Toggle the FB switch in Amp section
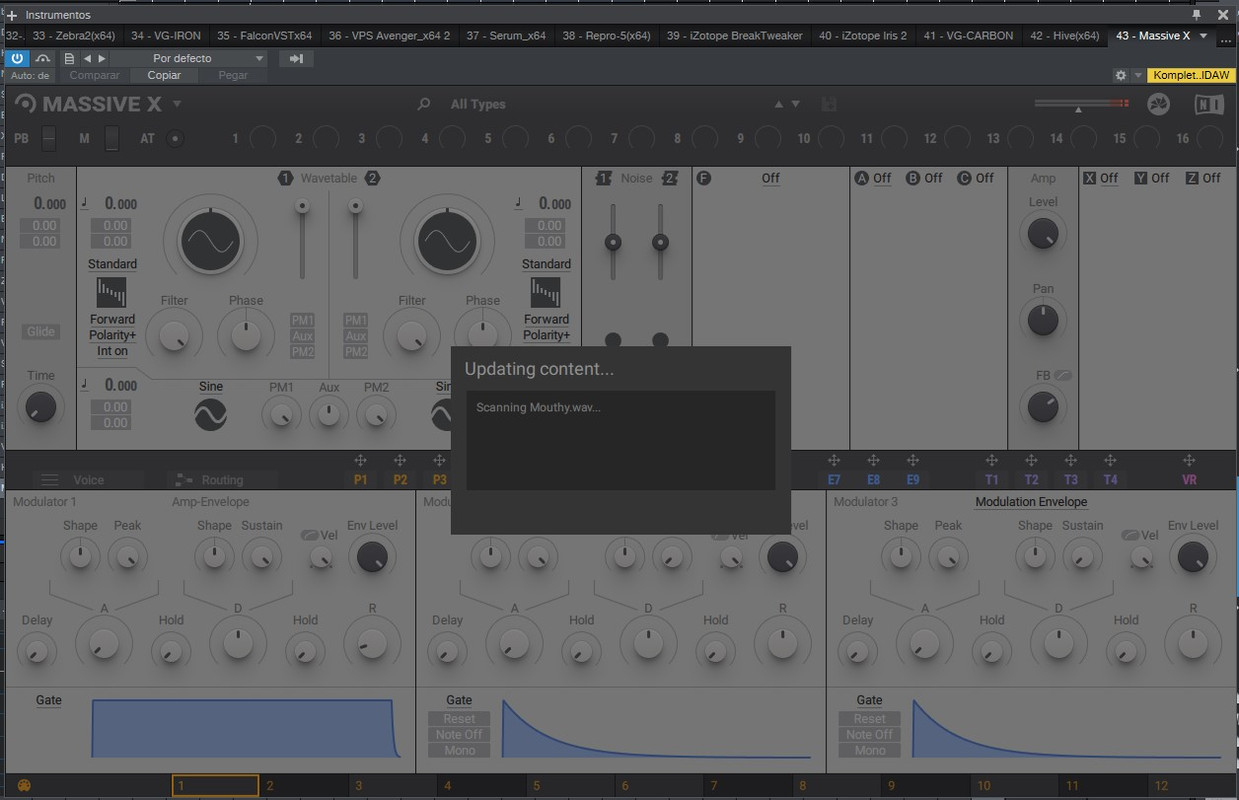The image size is (1239, 800). (1062, 376)
